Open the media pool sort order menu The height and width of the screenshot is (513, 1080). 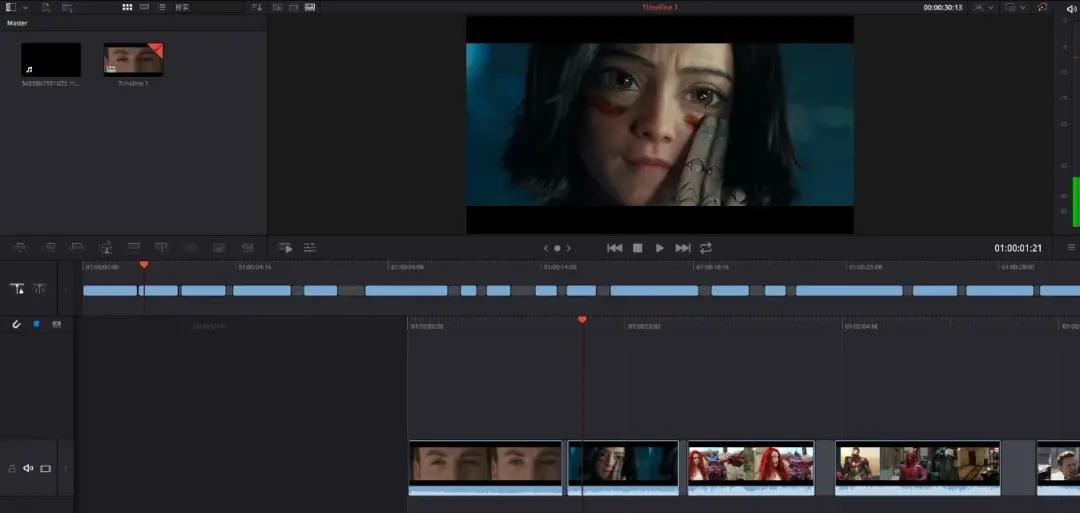tap(256, 7)
